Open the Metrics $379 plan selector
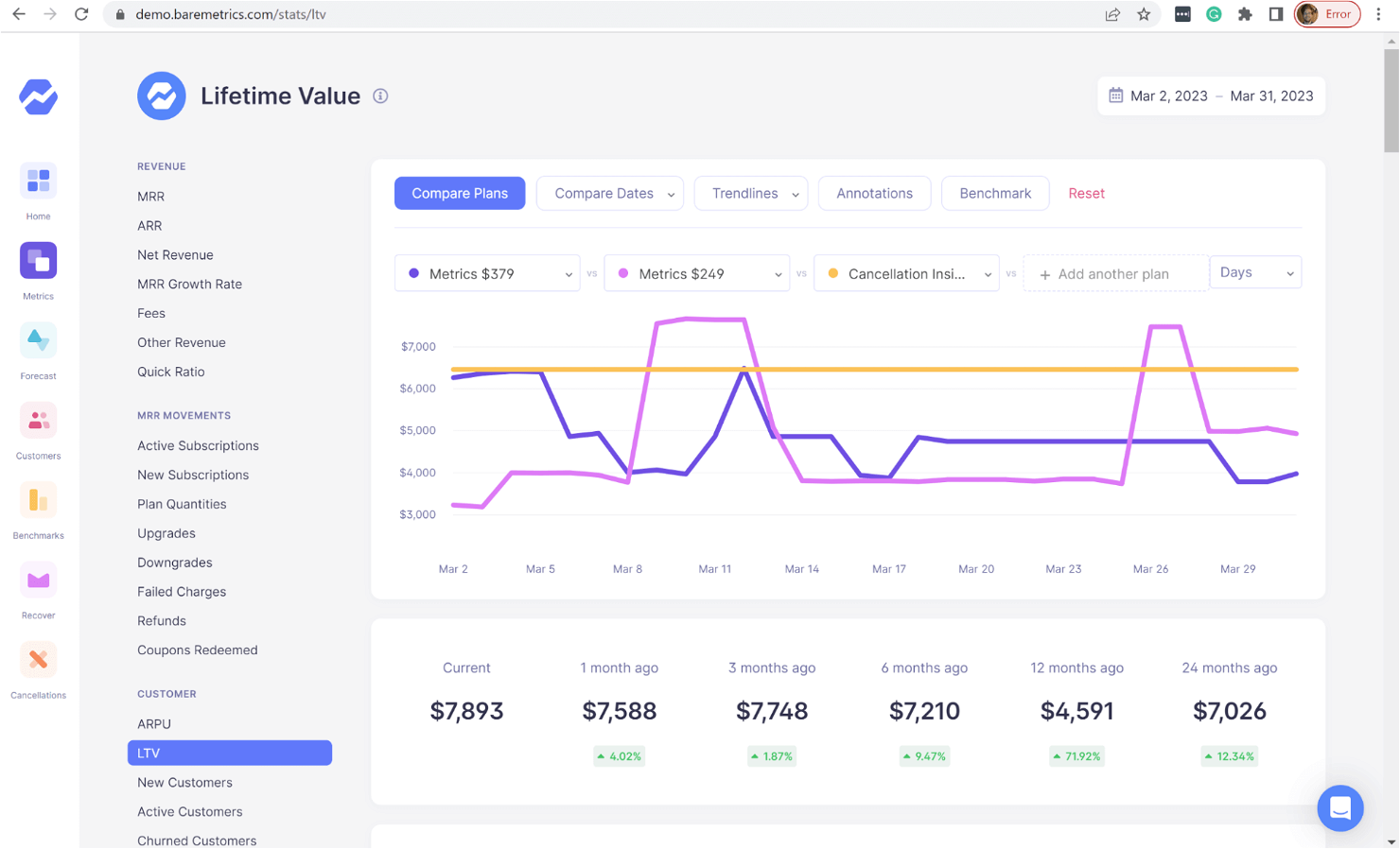 (486, 273)
